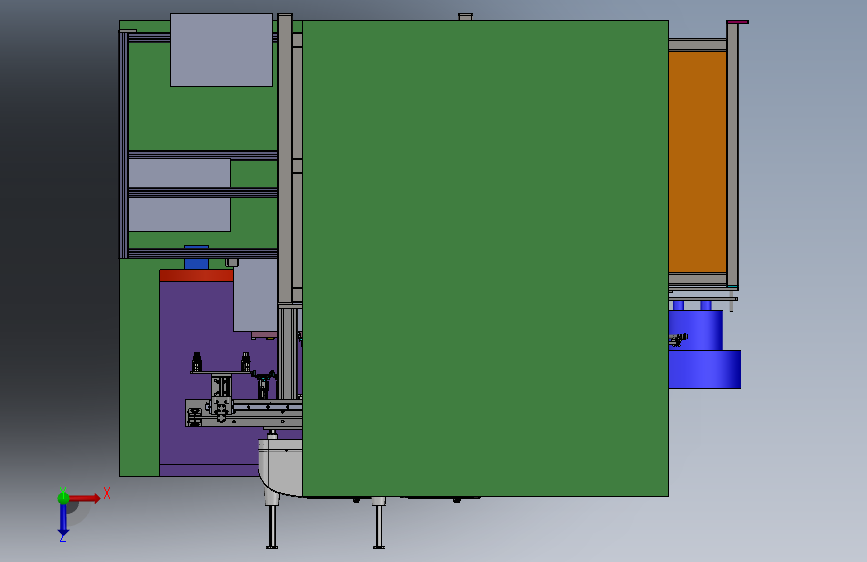Select the wide blue cylindrical base at right
The height and width of the screenshot is (562, 867).
pos(704,369)
